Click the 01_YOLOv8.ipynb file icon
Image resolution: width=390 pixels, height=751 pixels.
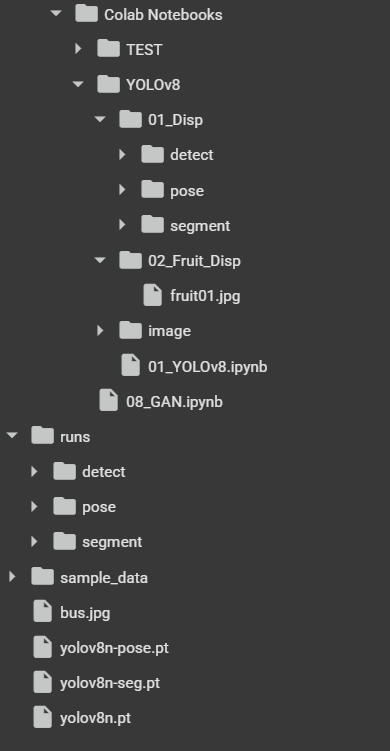[130, 366]
